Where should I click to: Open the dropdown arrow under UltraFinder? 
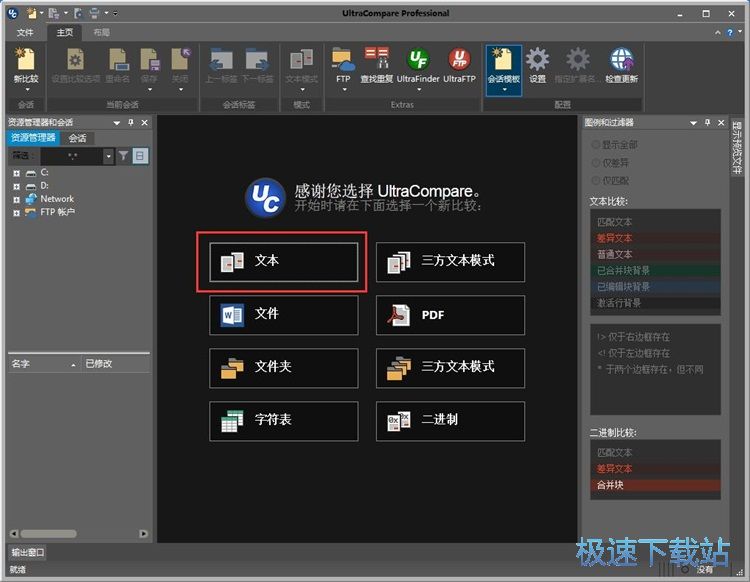[x=419, y=89]
